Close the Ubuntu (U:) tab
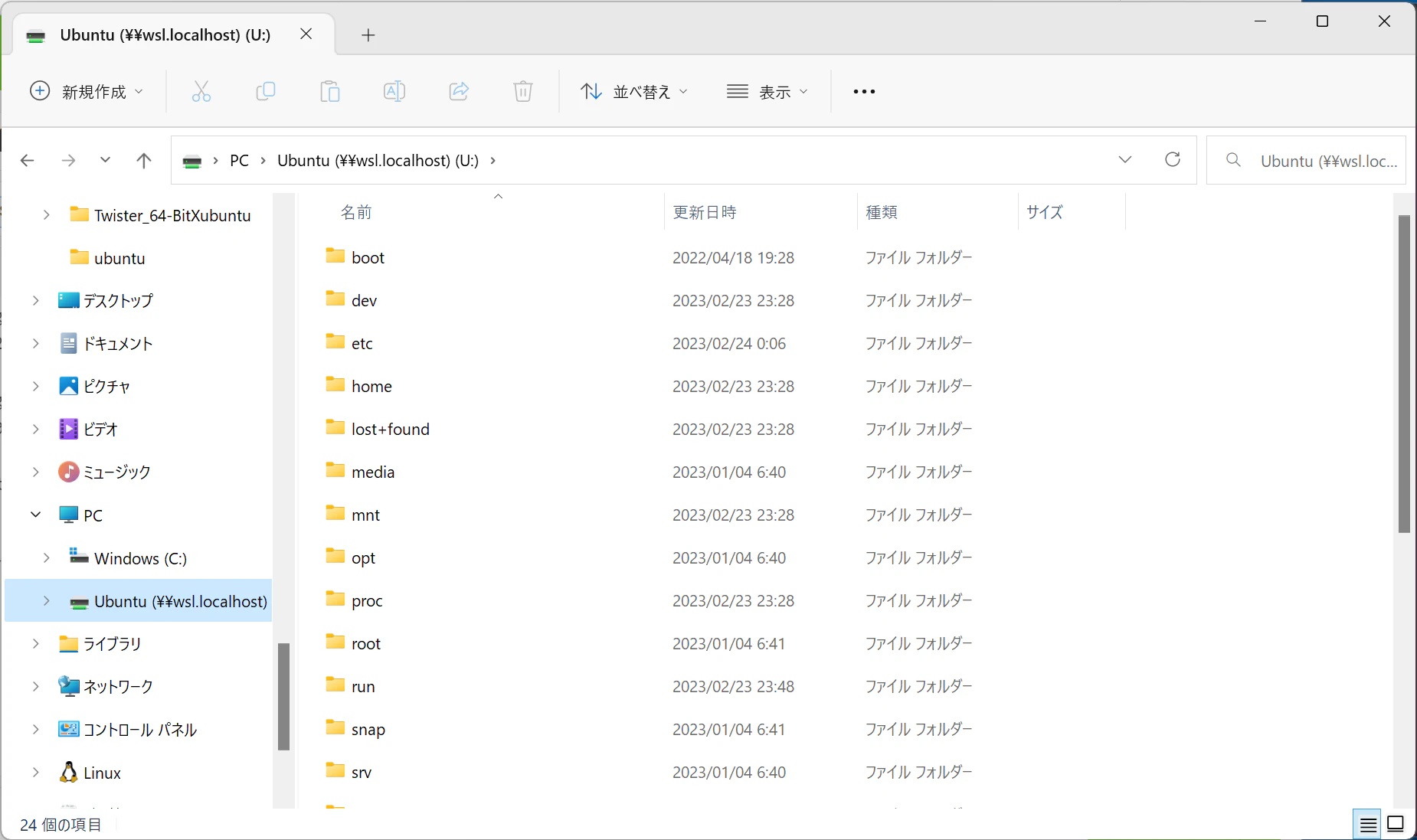This screenshot has height=840, width=1417. point(306,34)
